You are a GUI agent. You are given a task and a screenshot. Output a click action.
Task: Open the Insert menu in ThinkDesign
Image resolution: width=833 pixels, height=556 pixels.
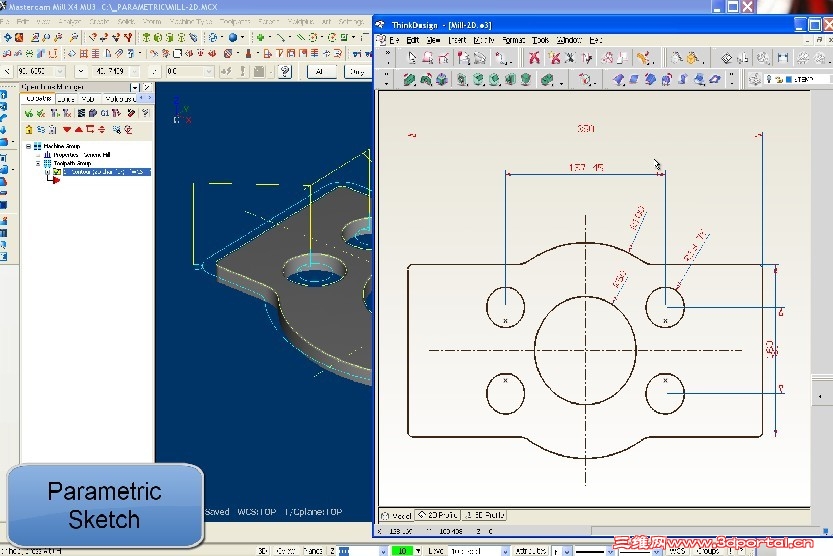coord(457,40)
